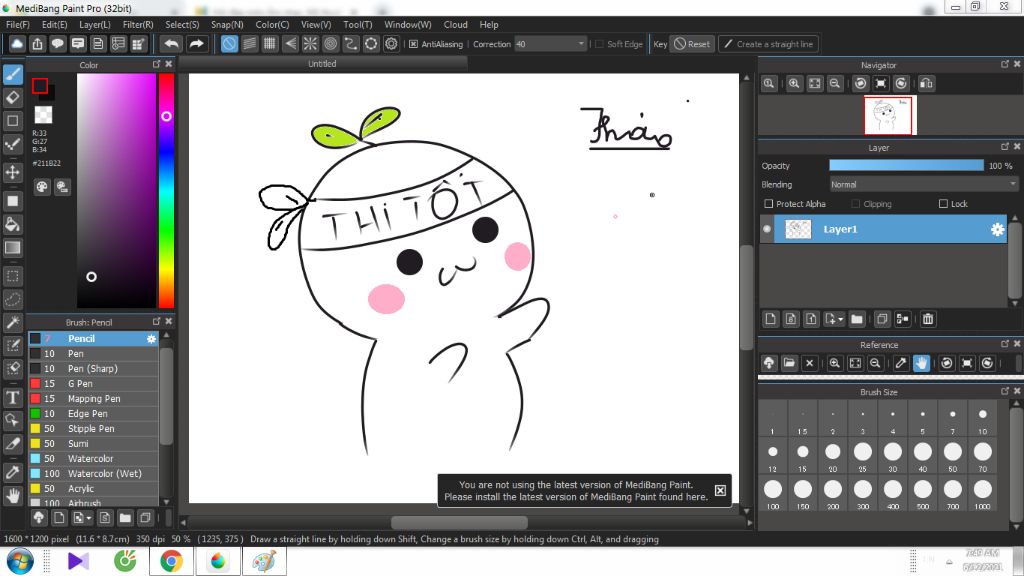Screen dimensions: 1024x576
Task: Open Pencil brush settings gear
Action: tap(151, 338)
